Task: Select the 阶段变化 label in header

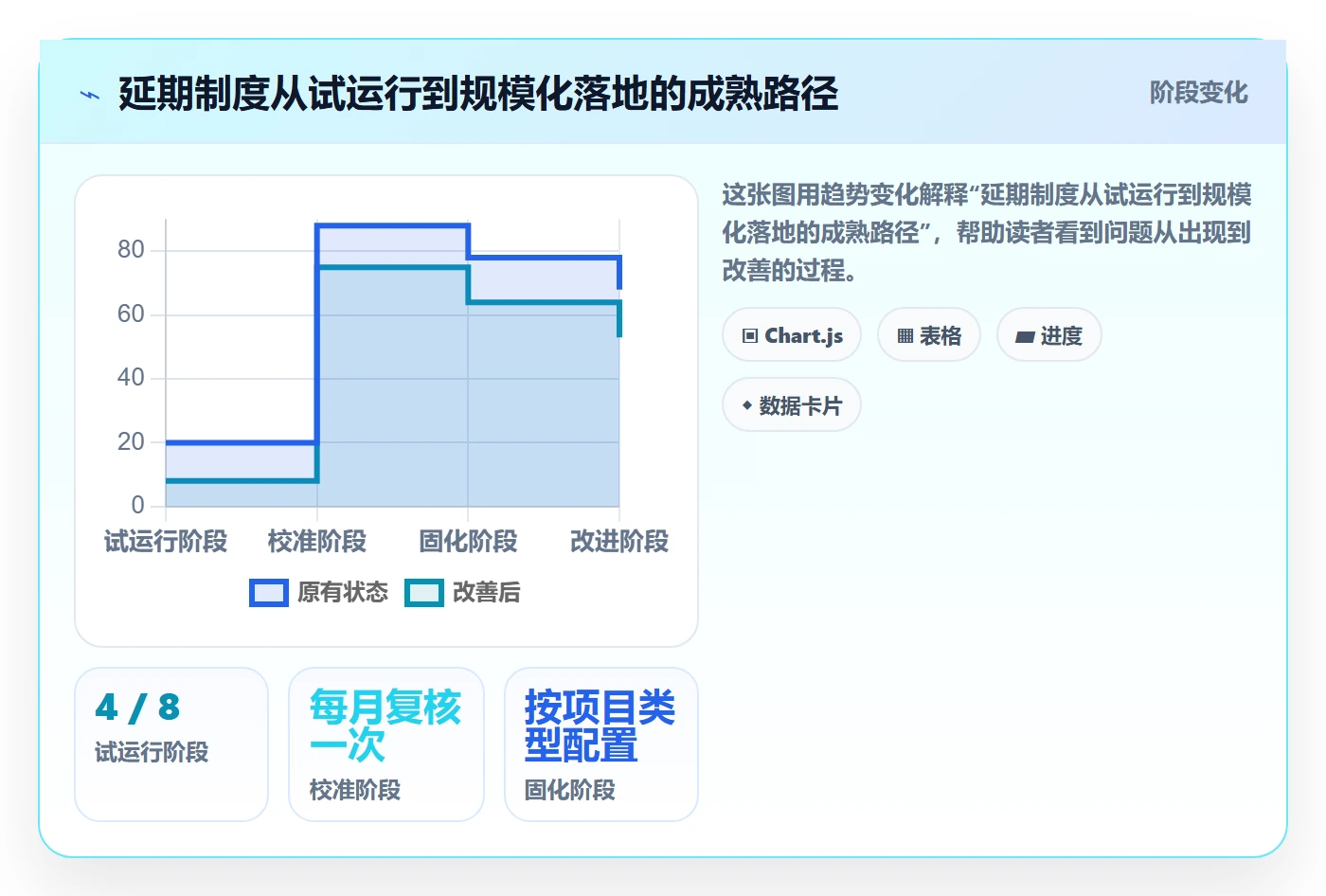Action: [x=1198, y=93]
